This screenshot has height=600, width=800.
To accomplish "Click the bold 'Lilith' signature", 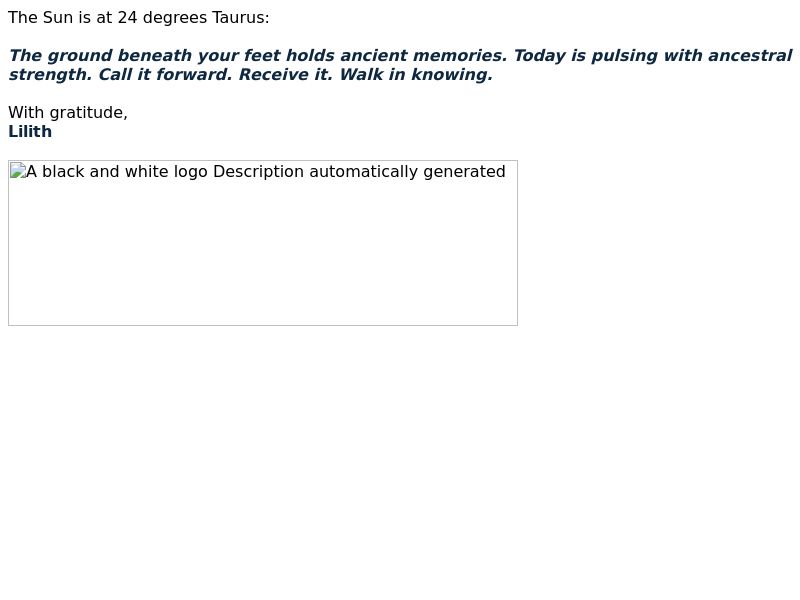I will (30, 132).
